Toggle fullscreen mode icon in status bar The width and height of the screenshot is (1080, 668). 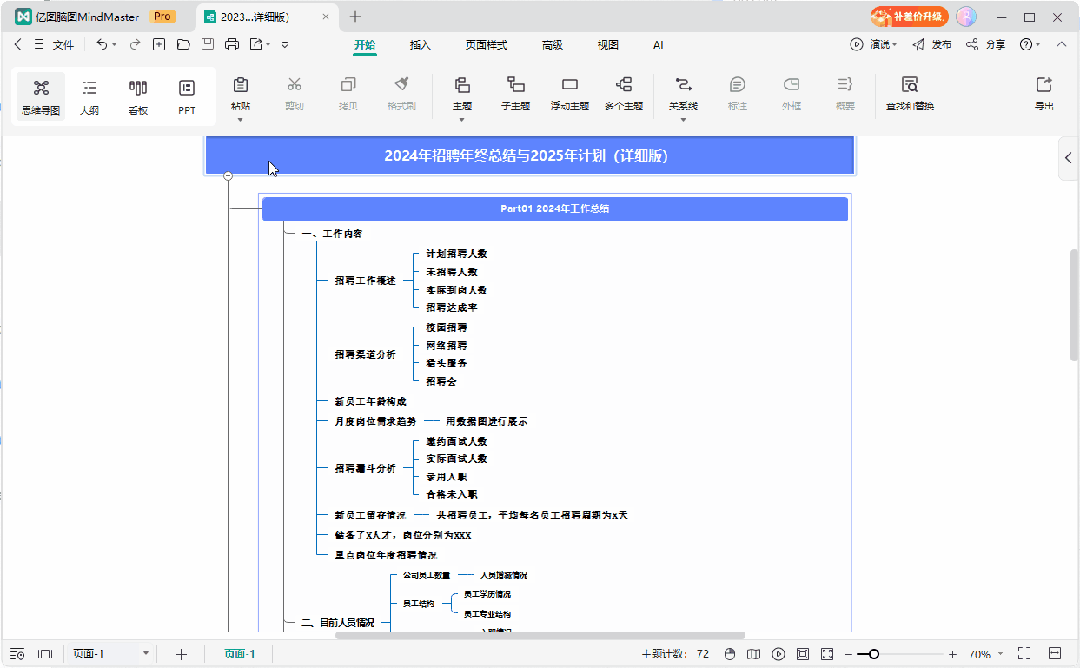(1024, 654)
